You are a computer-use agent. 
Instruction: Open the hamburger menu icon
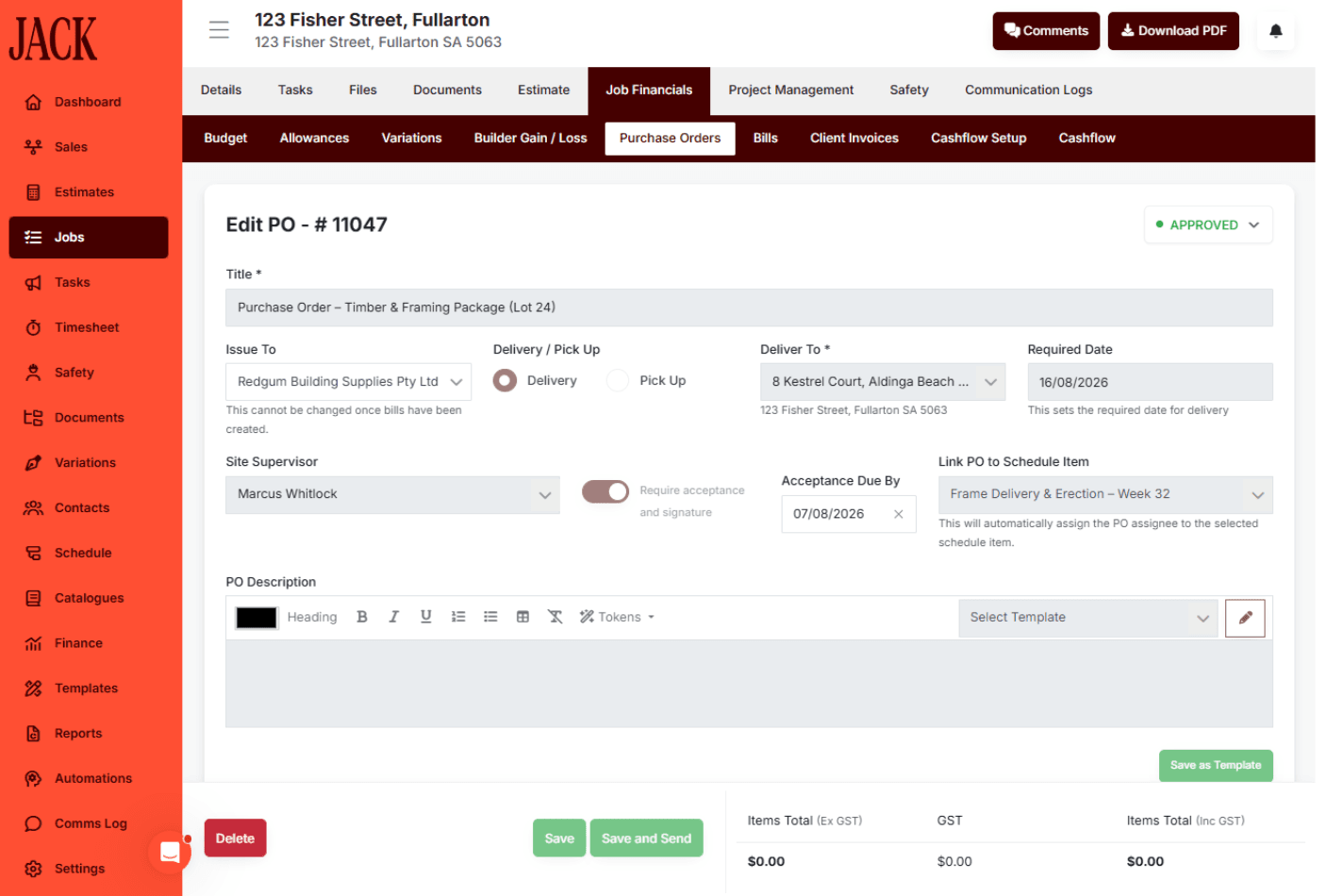point(219,30)
